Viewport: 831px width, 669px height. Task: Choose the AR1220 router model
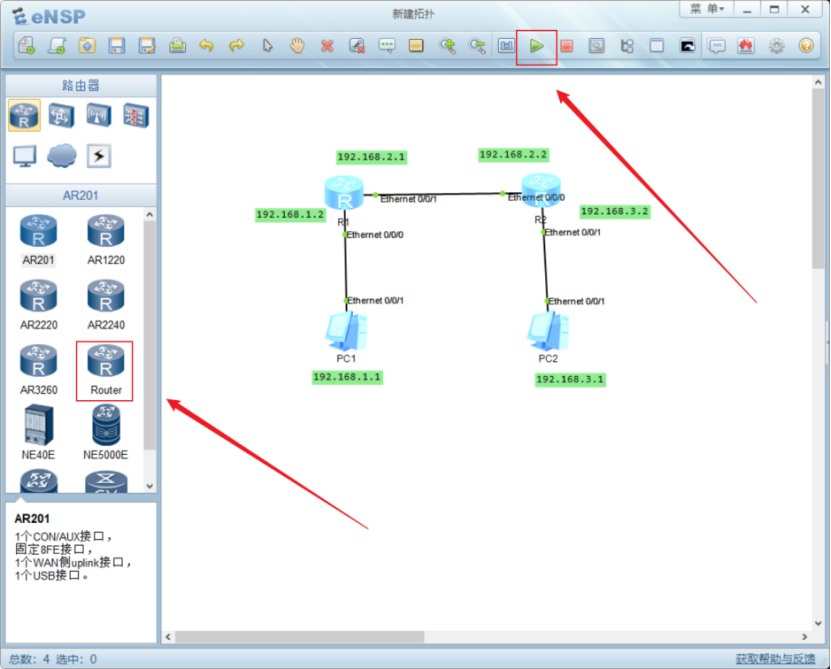click(x=106, y=240)
